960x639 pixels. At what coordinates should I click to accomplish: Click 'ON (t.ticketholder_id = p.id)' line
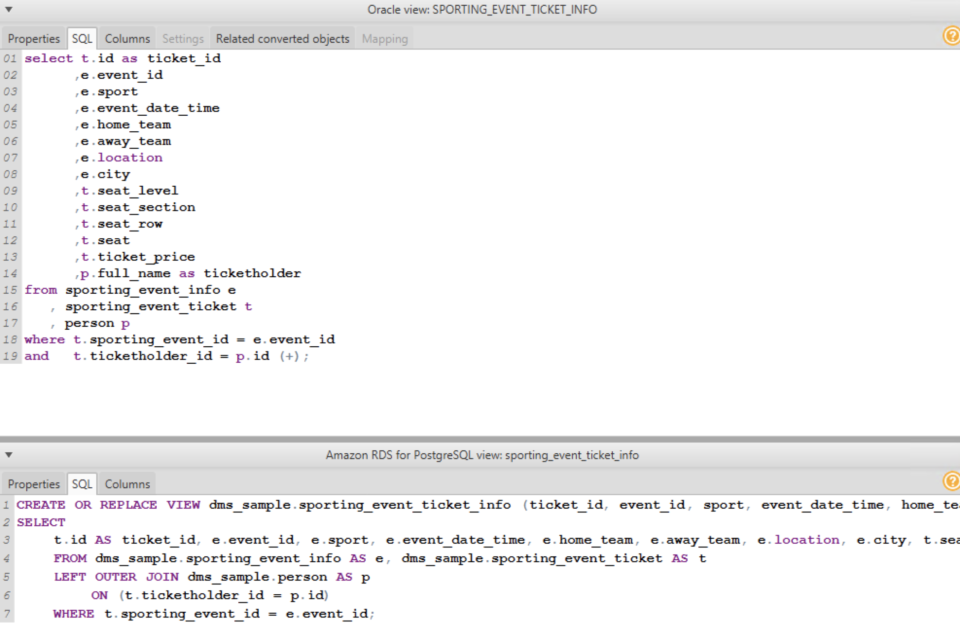point(210,595)
